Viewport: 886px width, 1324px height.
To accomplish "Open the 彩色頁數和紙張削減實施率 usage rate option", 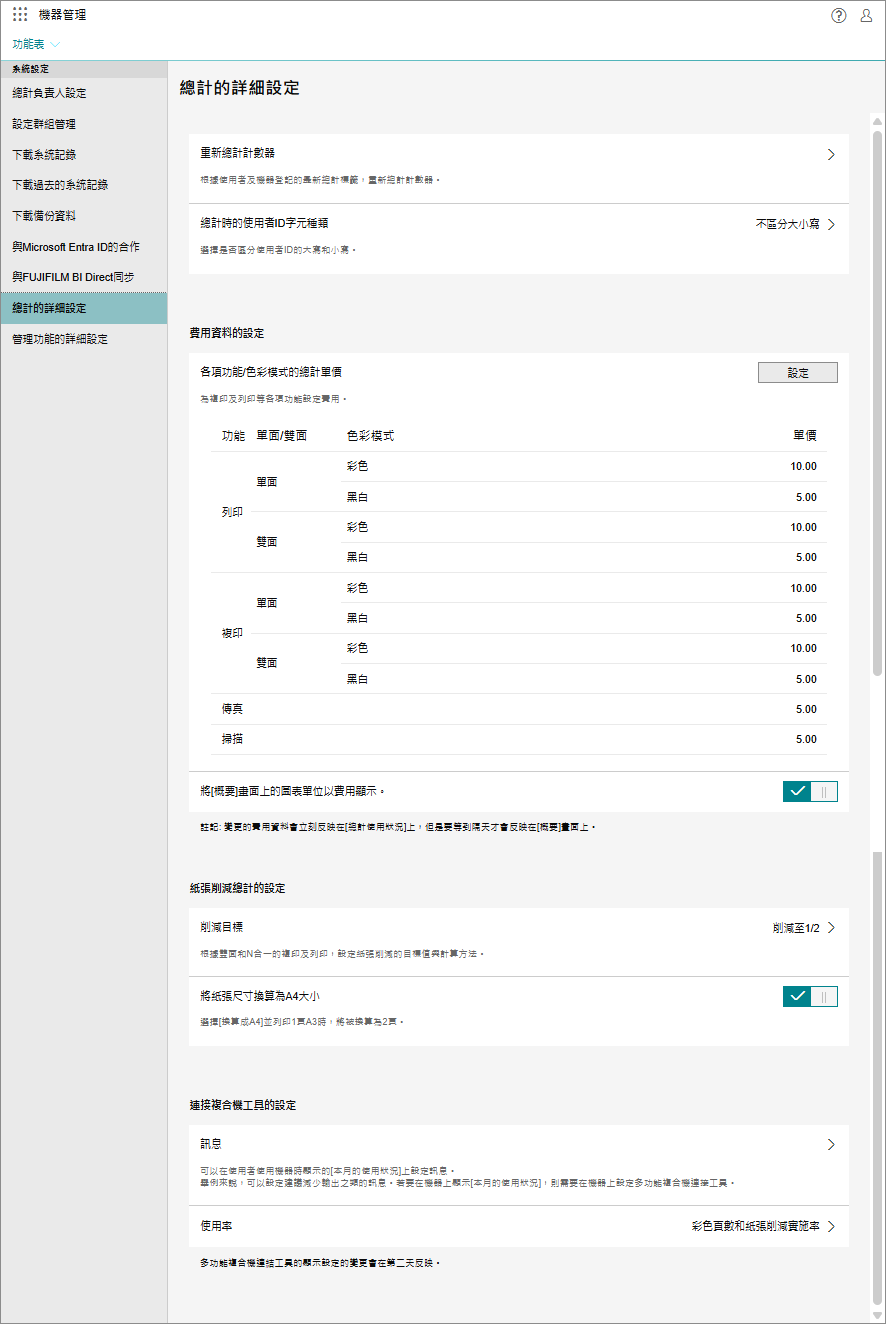I will point(762,1226).
